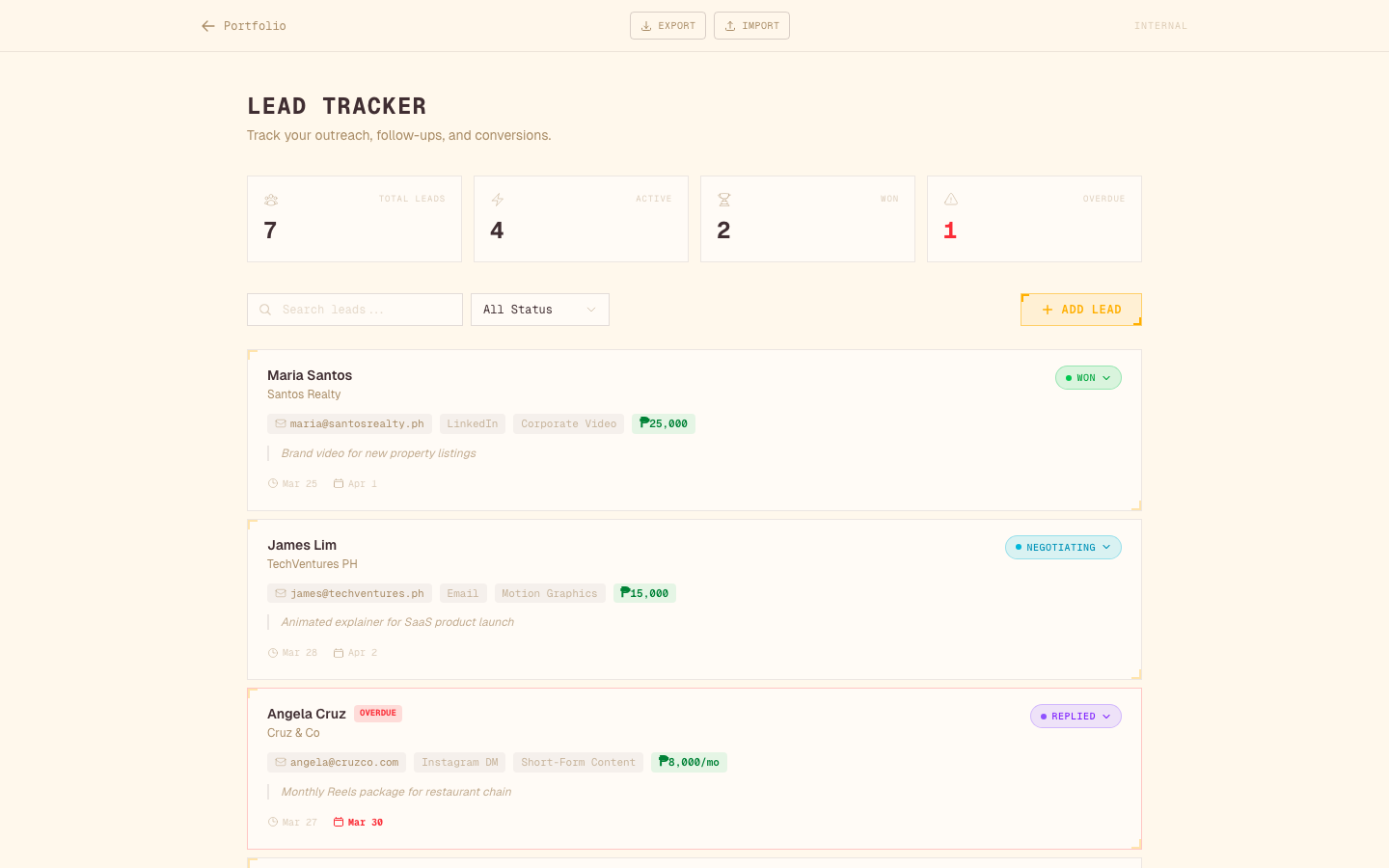
Task: Click the search magnifier icon
Action: 265,310
